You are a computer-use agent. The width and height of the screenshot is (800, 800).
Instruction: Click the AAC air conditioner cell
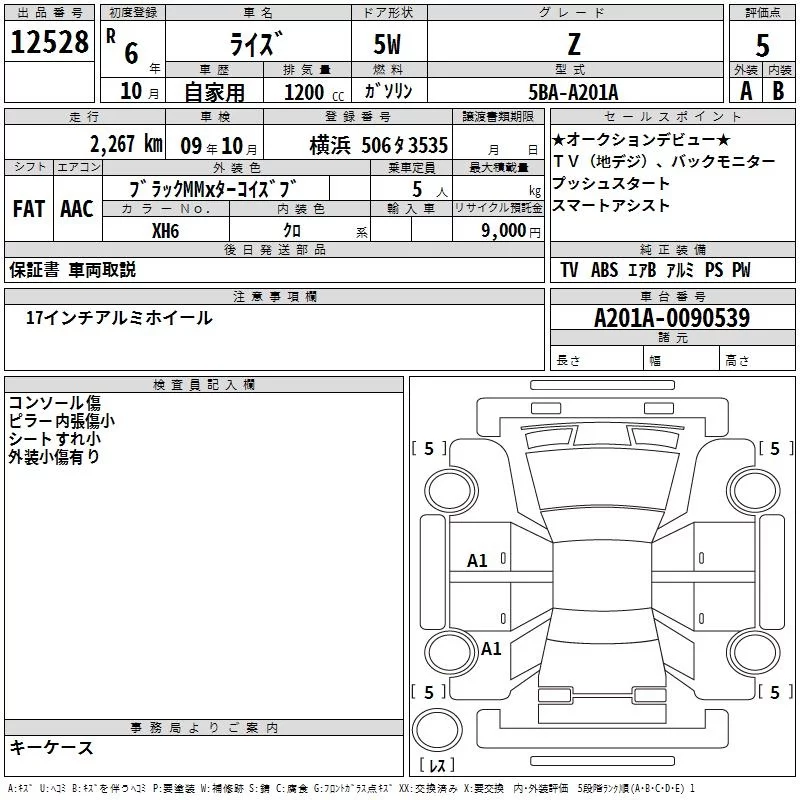(76, 209)
